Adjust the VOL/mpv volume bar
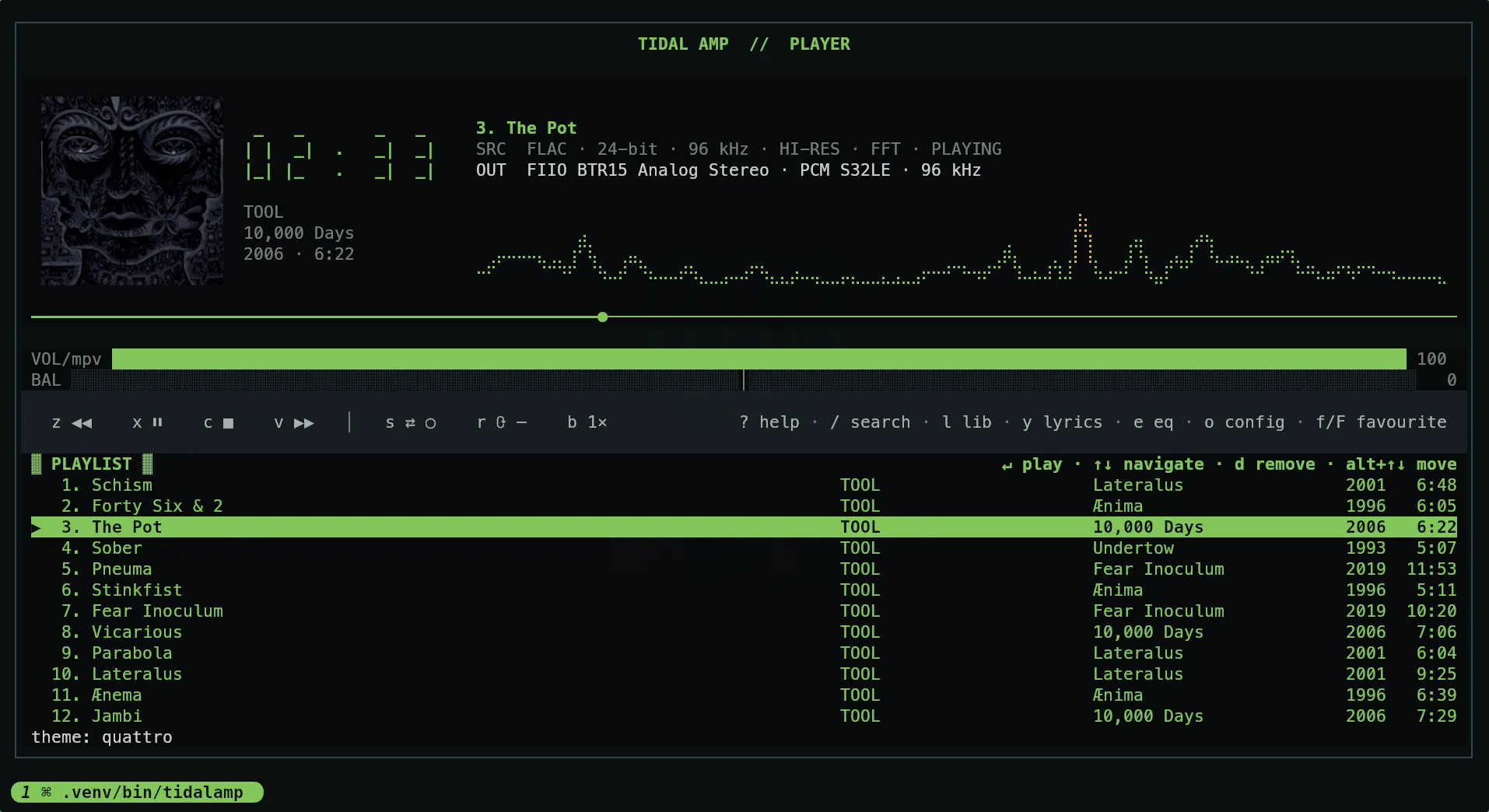Image resolution: width=1489 pixels, height=812 pixels. [x=759, y=359]
